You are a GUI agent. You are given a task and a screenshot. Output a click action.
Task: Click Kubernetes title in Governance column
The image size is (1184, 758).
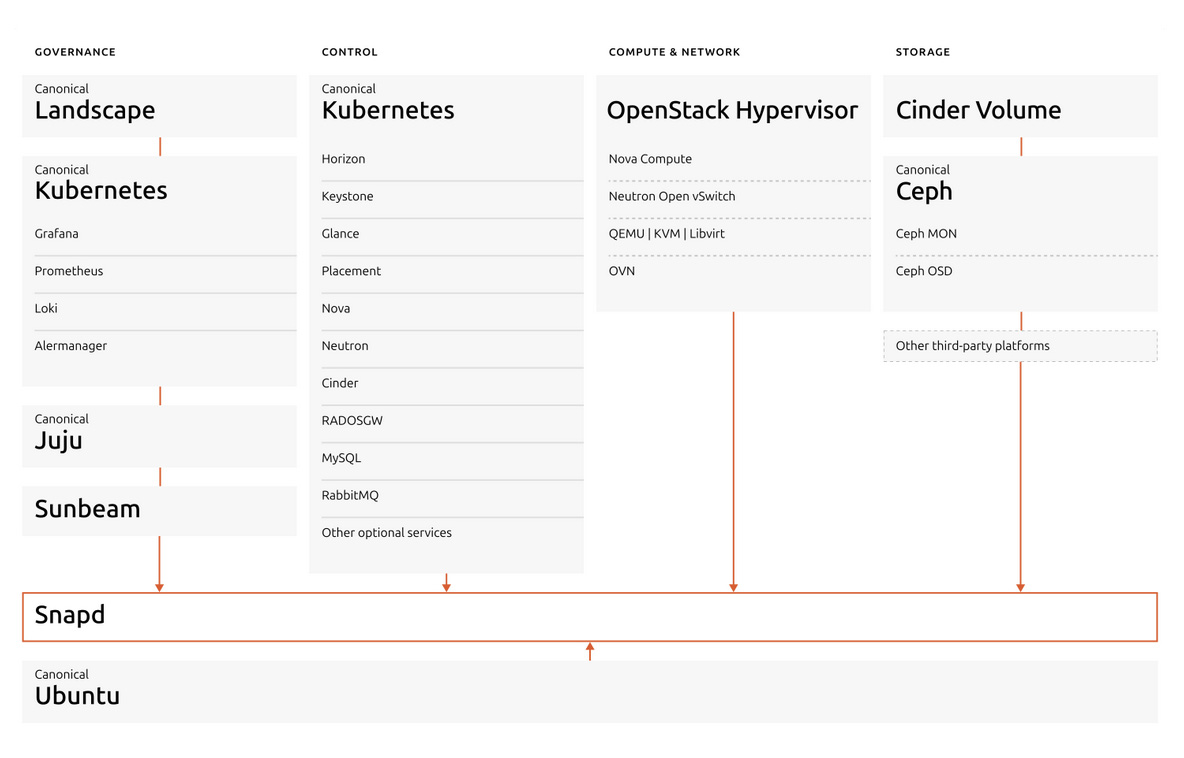click(101, 190)
